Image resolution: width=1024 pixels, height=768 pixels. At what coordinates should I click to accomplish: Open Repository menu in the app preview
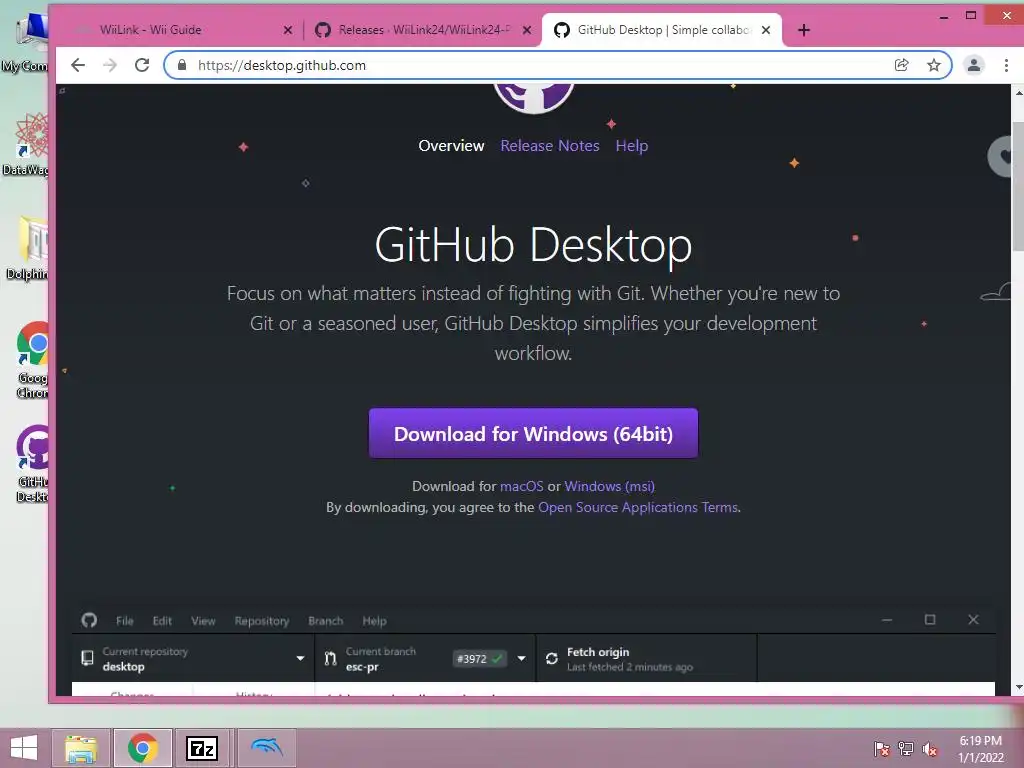(x=262, y=621)
